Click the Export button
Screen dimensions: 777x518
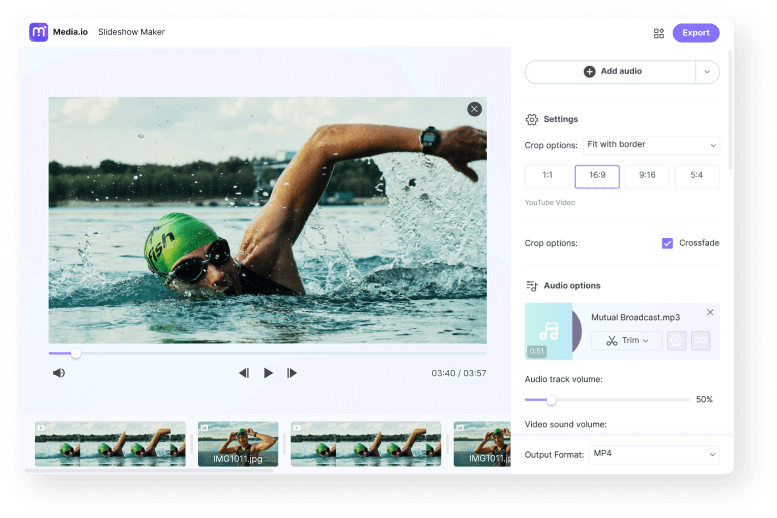coord(695,33)
